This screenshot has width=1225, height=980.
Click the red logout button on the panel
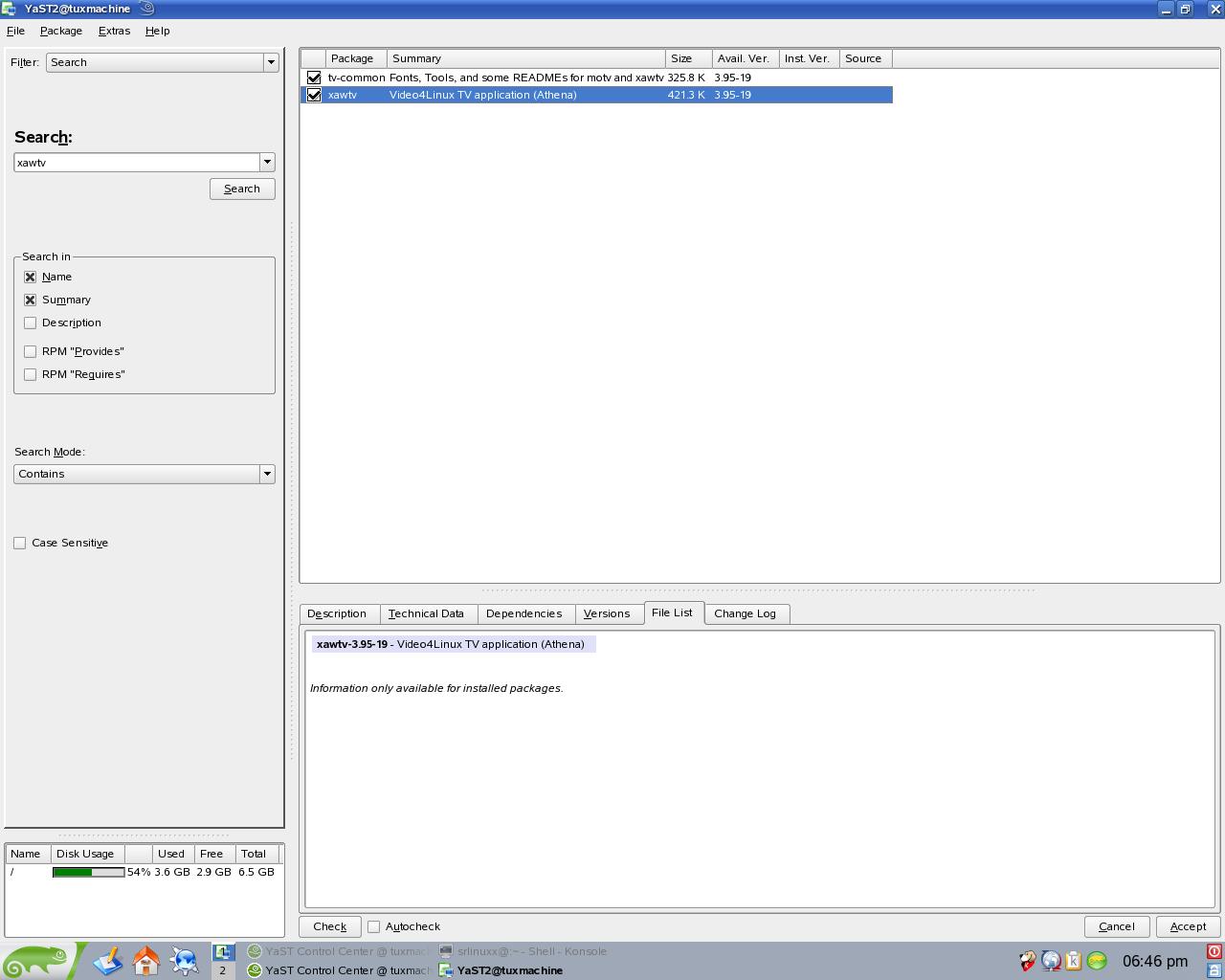click(x=1214, y=951)
